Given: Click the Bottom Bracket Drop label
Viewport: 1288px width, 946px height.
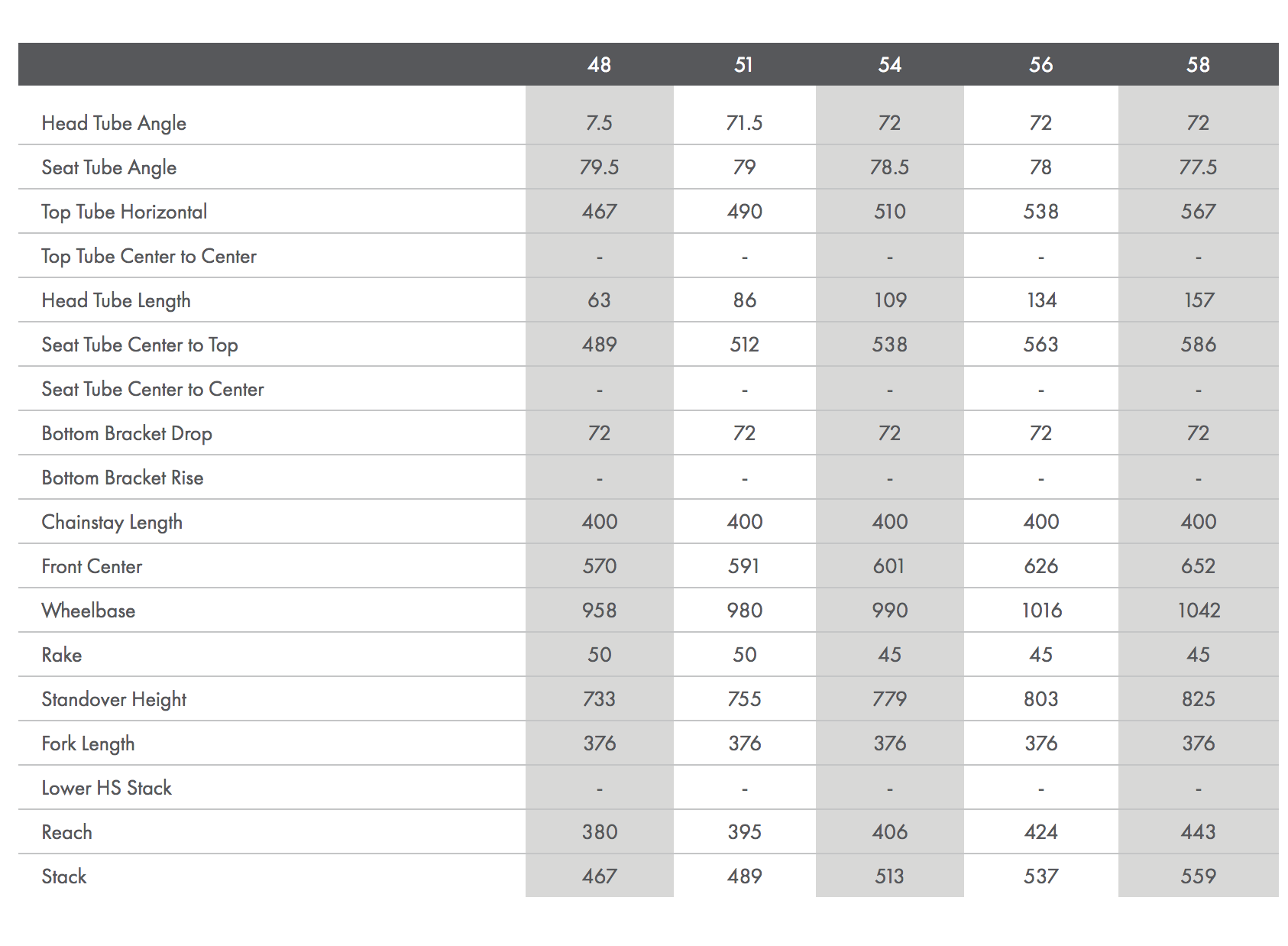Looking at the screenshot, I should (127, 433).
